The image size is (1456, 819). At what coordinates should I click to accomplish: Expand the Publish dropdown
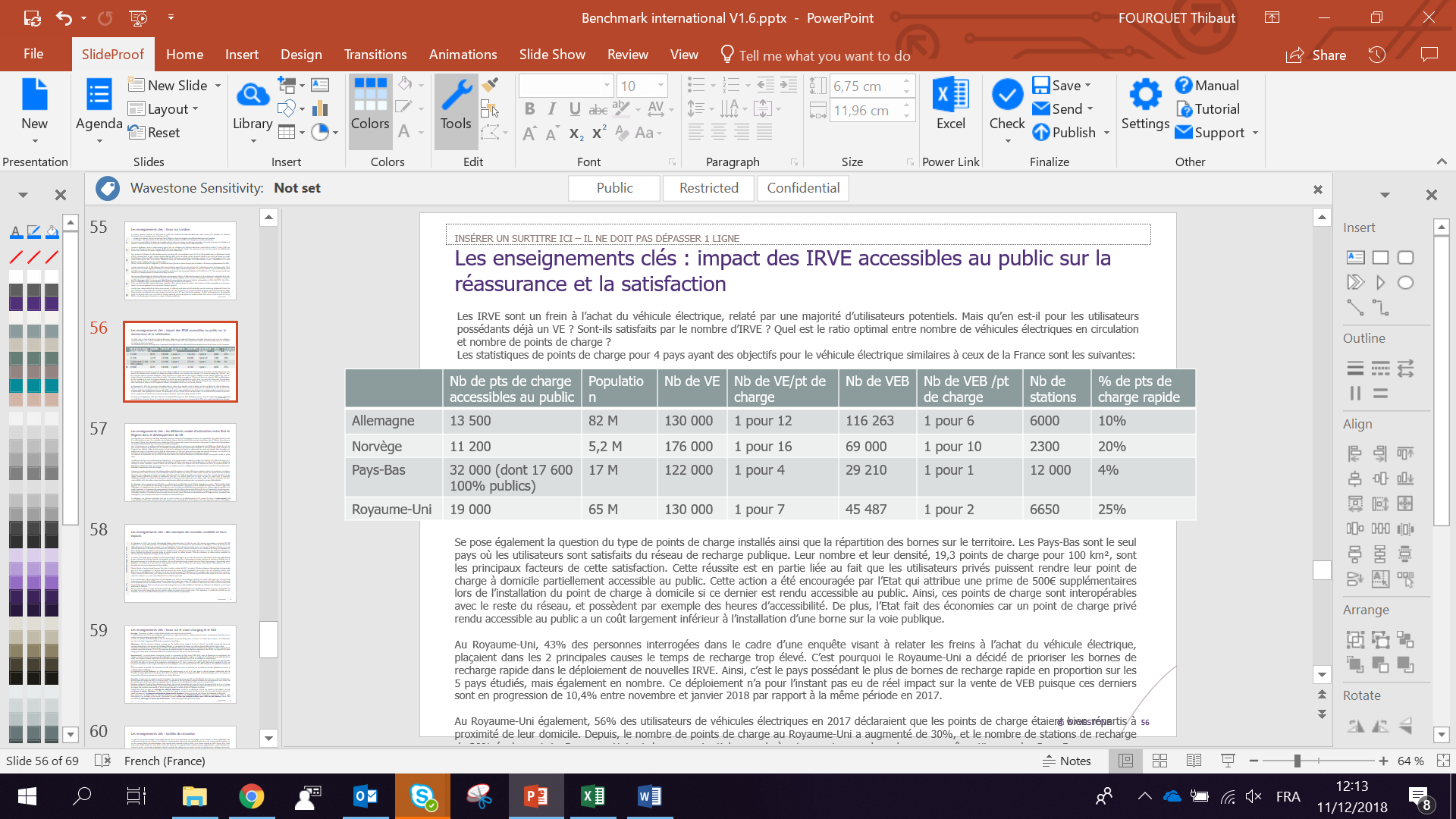pyautogui.click(x=1106, y=133)
